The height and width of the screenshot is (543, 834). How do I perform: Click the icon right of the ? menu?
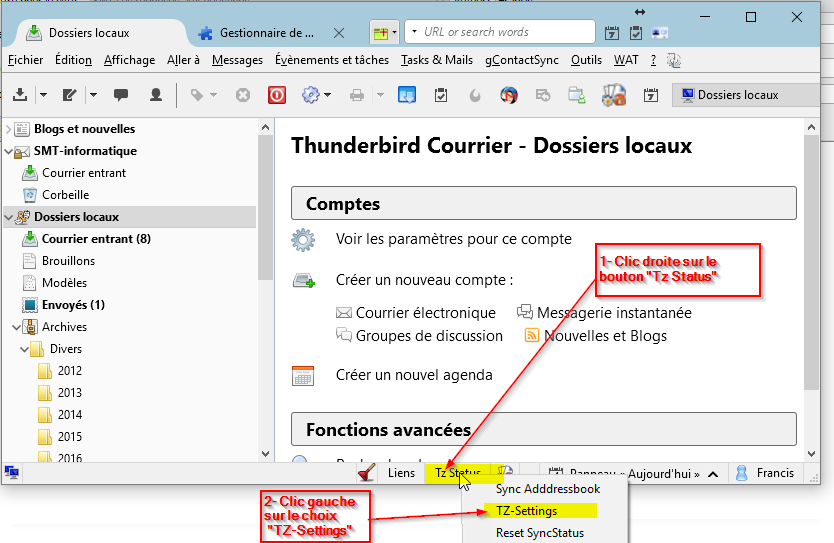[x=674, y=61]
